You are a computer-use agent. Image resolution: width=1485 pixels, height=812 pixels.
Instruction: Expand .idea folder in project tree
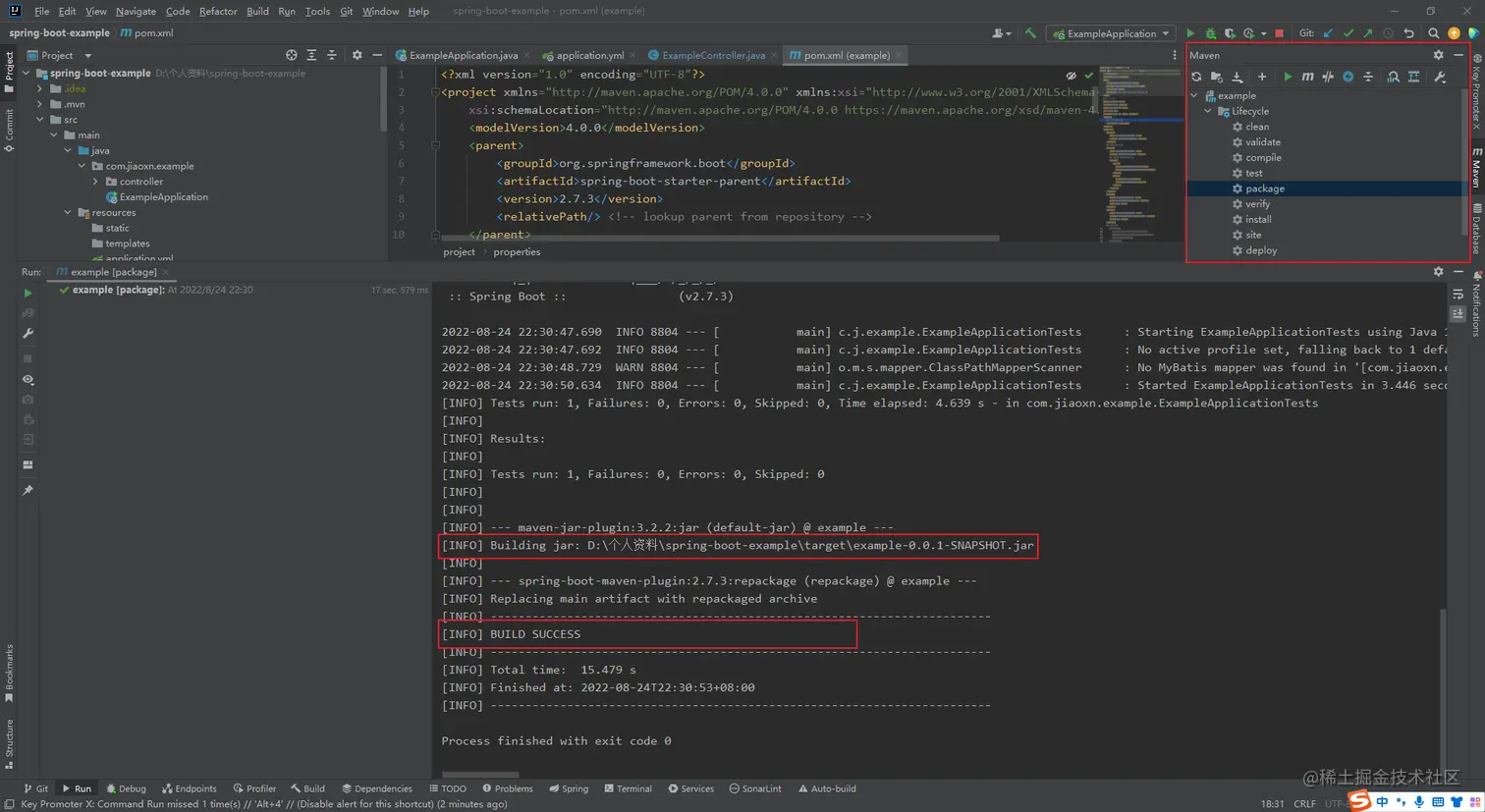point(40,88)
